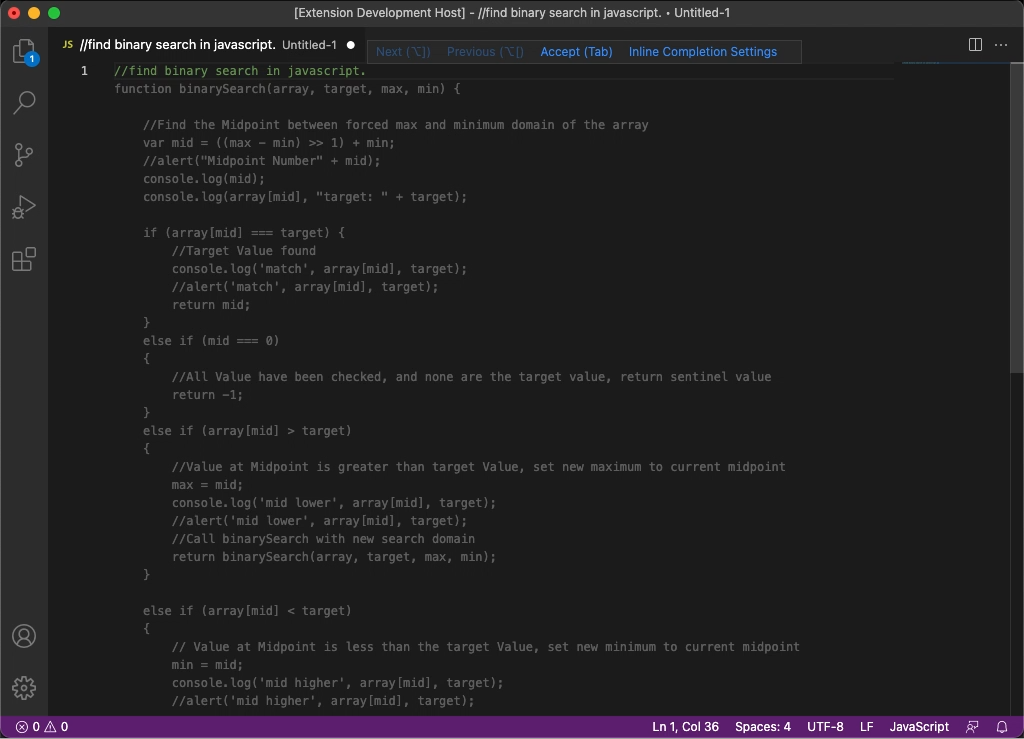Open the editor More Actions menu

1001,44
